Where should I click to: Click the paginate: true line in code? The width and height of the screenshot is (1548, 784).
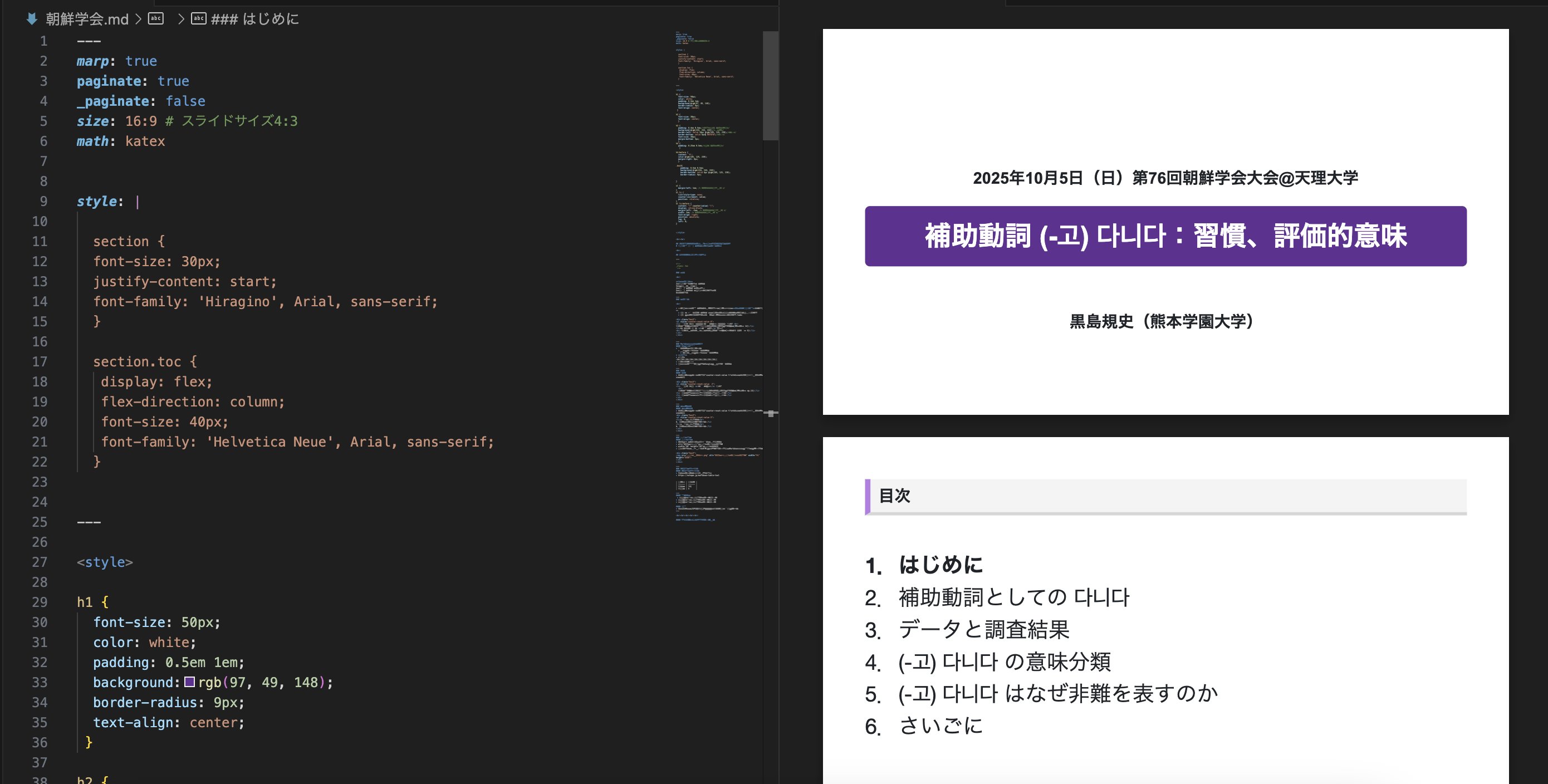133,81
